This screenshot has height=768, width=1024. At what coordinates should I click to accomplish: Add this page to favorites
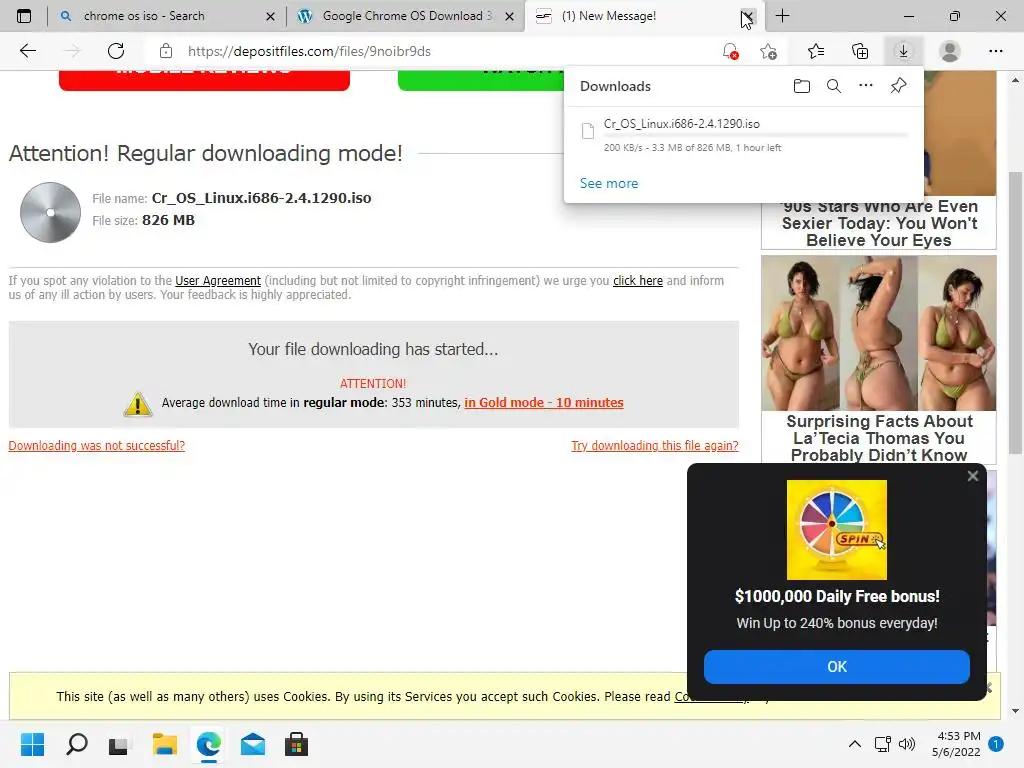769,51
